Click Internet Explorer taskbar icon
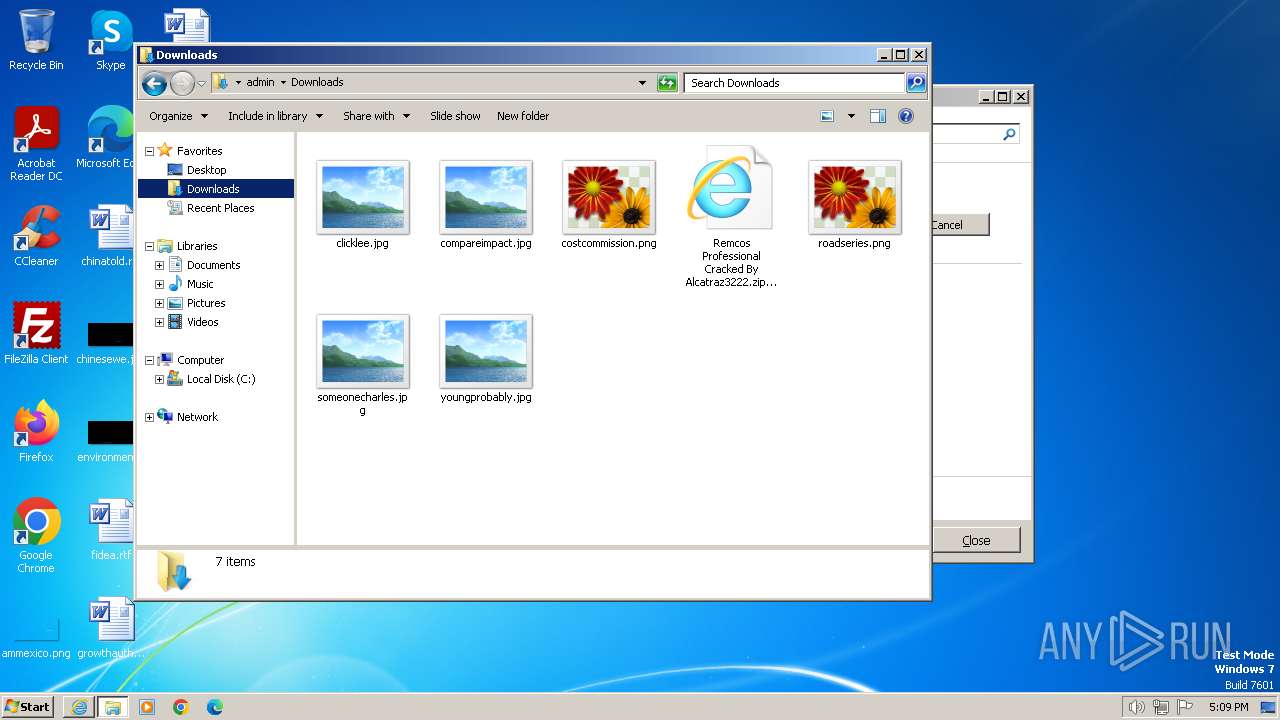The image size is (1280, 720). [79, 707]
